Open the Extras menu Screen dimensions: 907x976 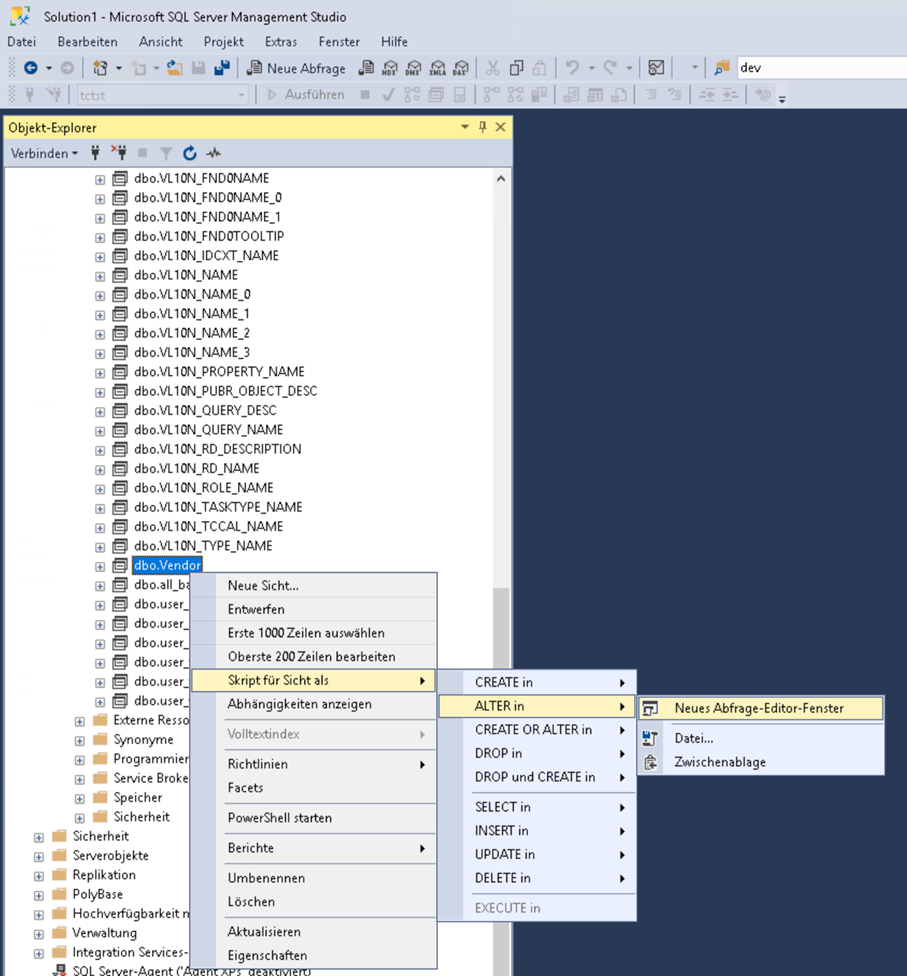pos(280,42)
